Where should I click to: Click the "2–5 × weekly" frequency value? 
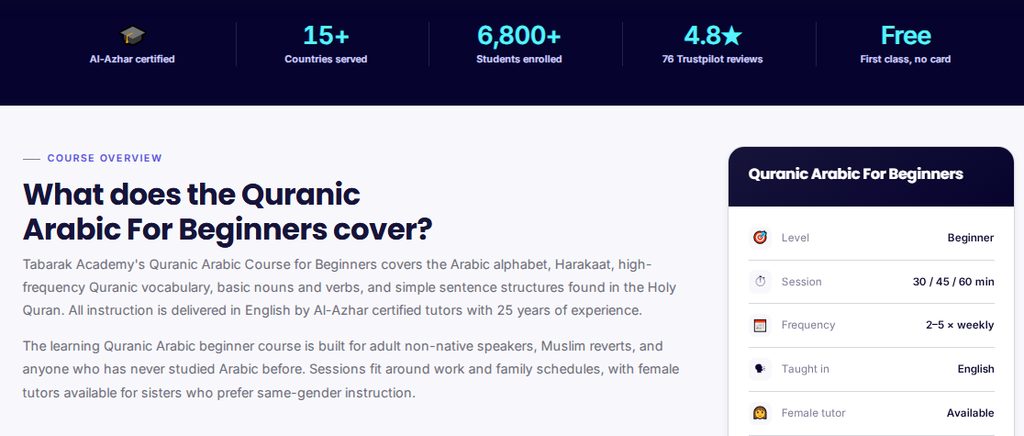point(960,325)
